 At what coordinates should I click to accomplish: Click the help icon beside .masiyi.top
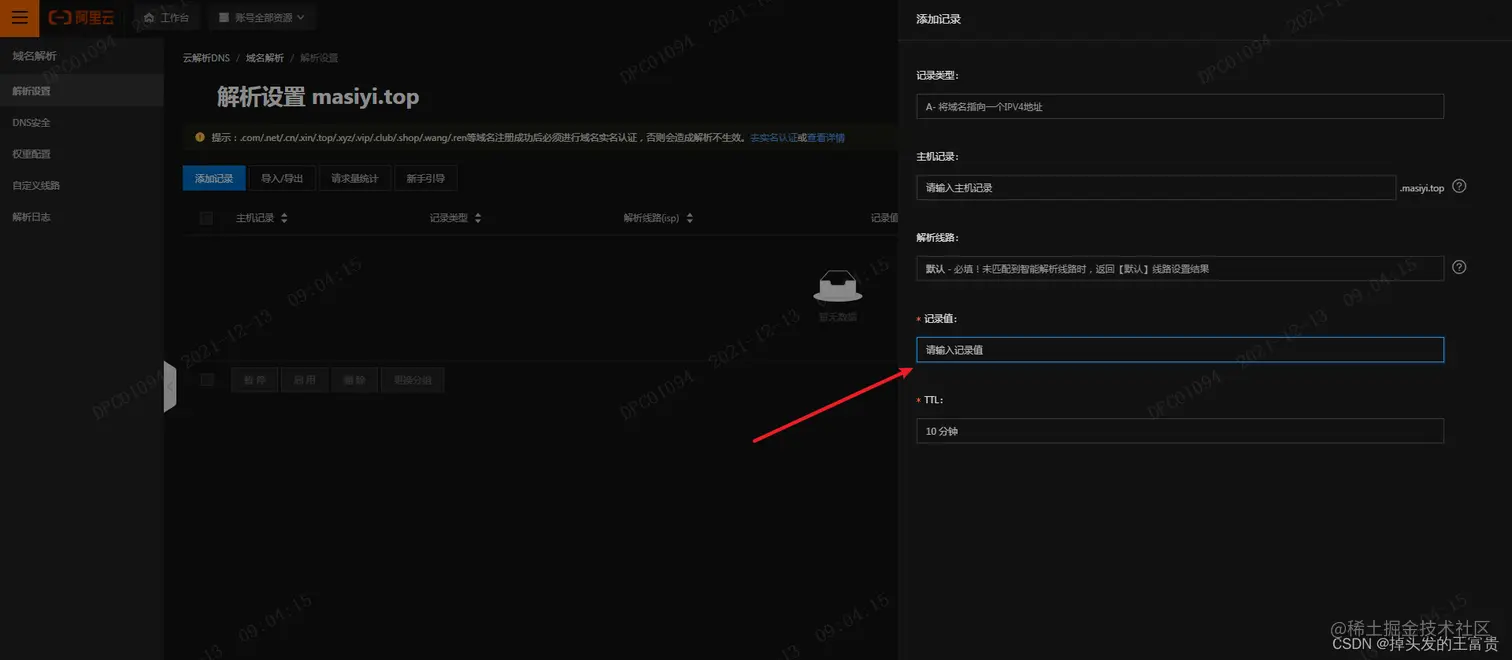pos(1458,186)
